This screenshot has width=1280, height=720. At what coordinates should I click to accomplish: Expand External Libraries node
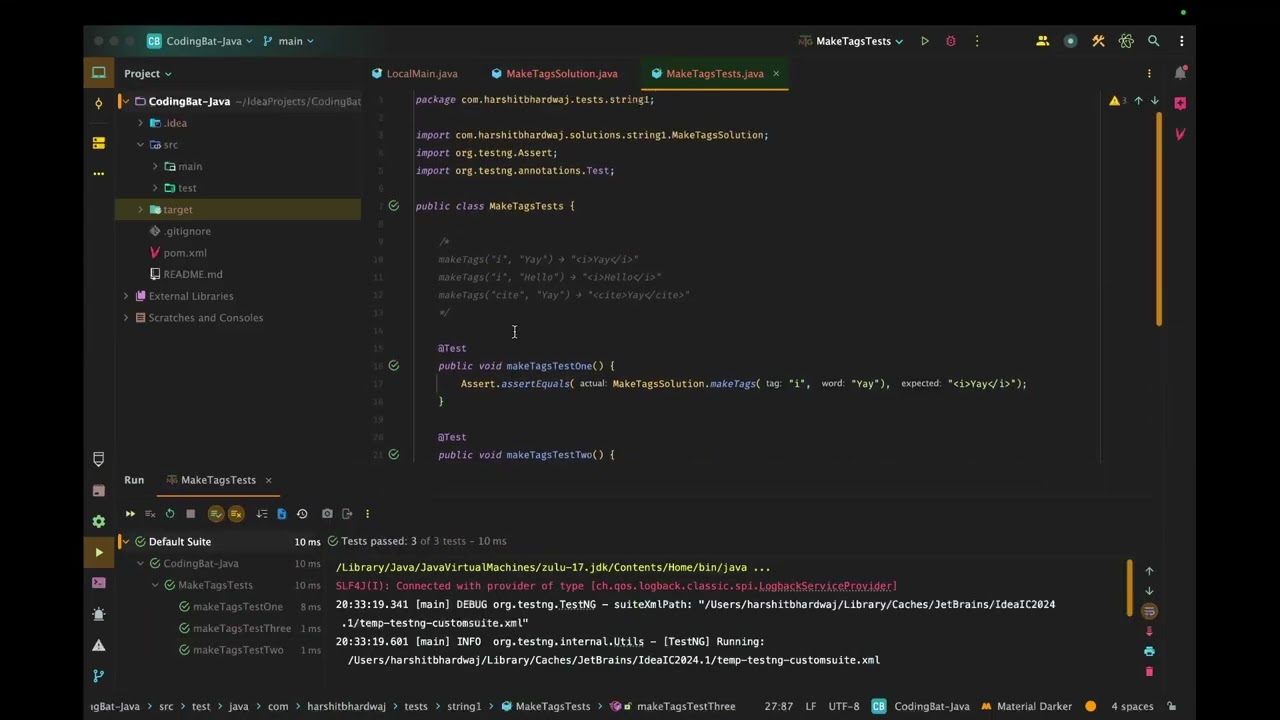pyautogui.click(x=126, y=296)
